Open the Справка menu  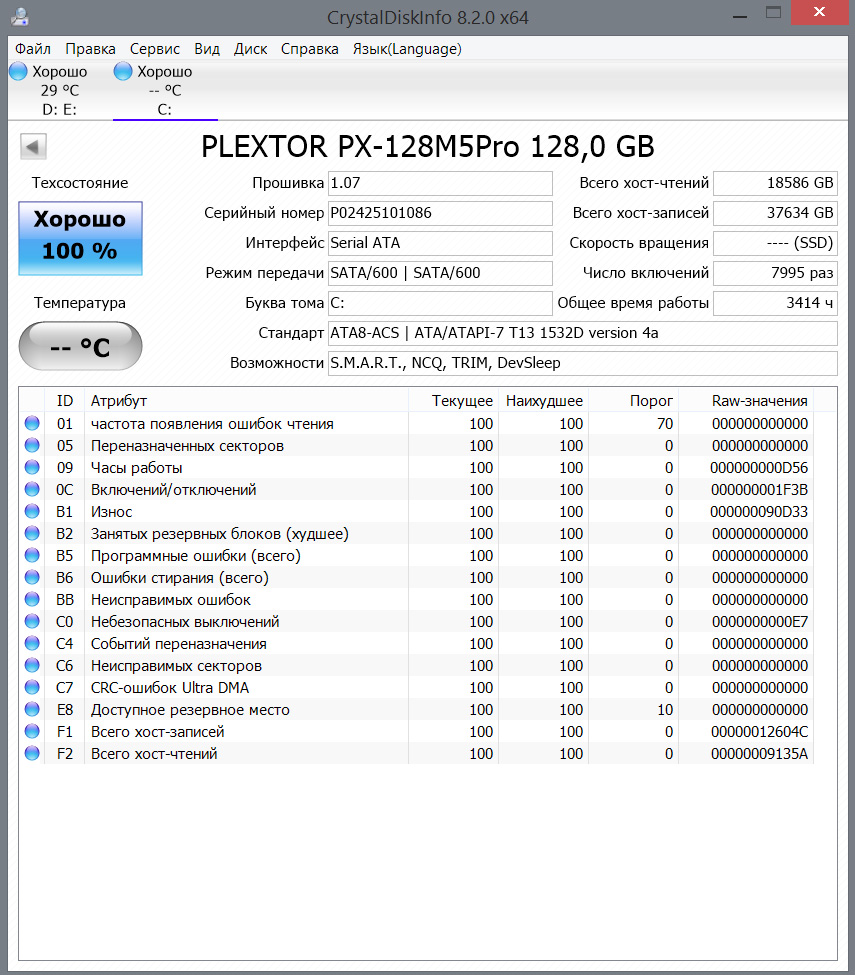pyautogui.click(x=310, y=49)
